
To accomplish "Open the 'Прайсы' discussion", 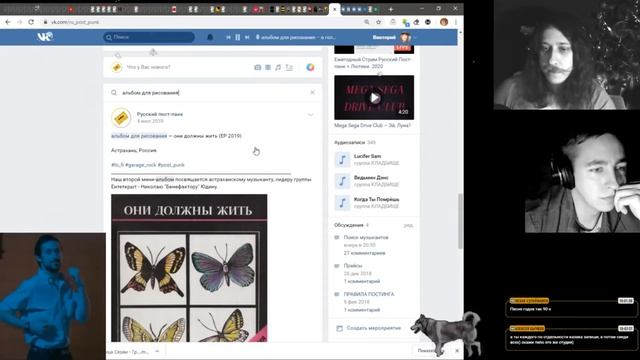I will click(x=353, y=266).
